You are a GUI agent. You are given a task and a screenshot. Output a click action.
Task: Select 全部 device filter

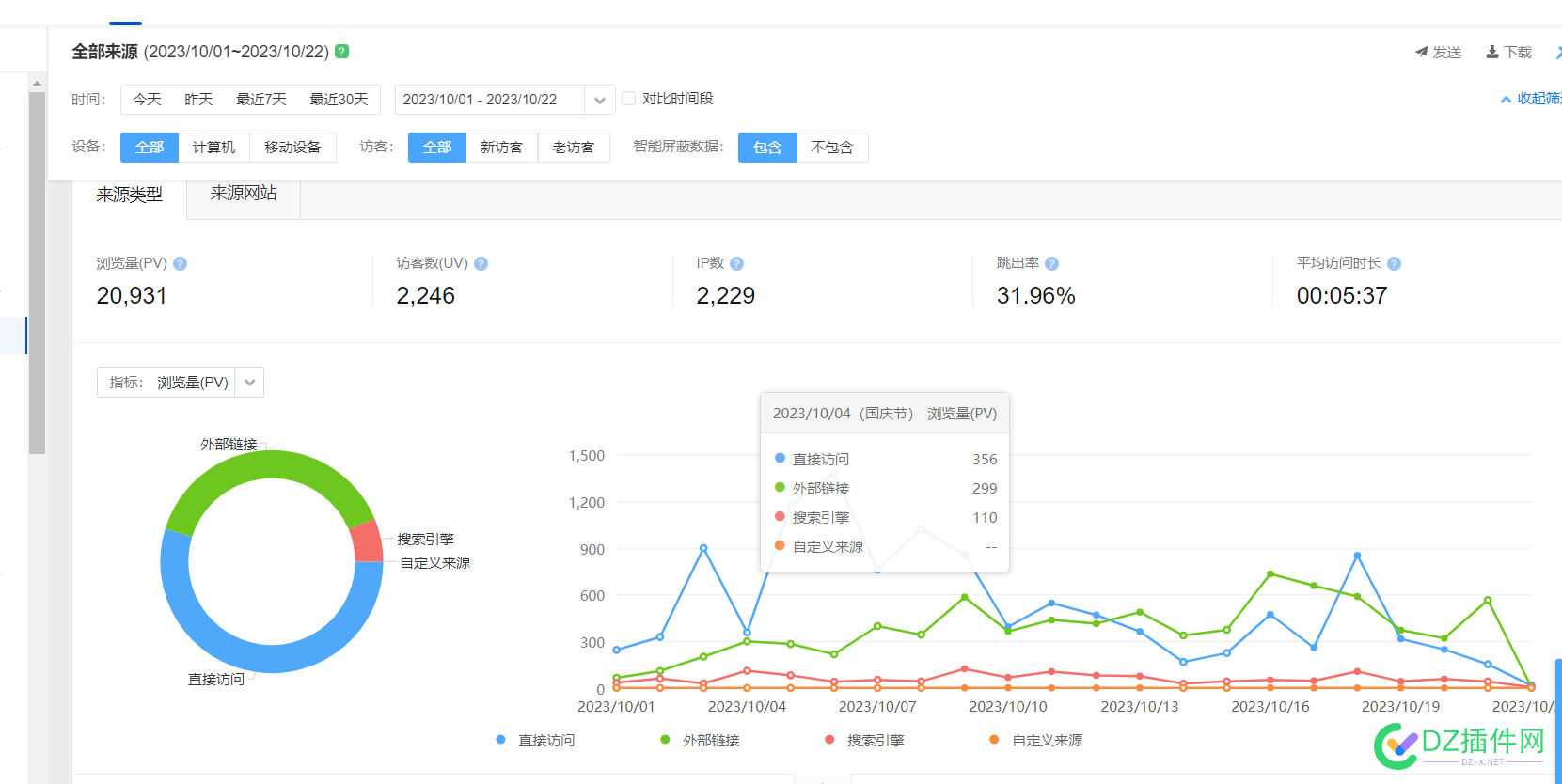click(x=150, y=148)
